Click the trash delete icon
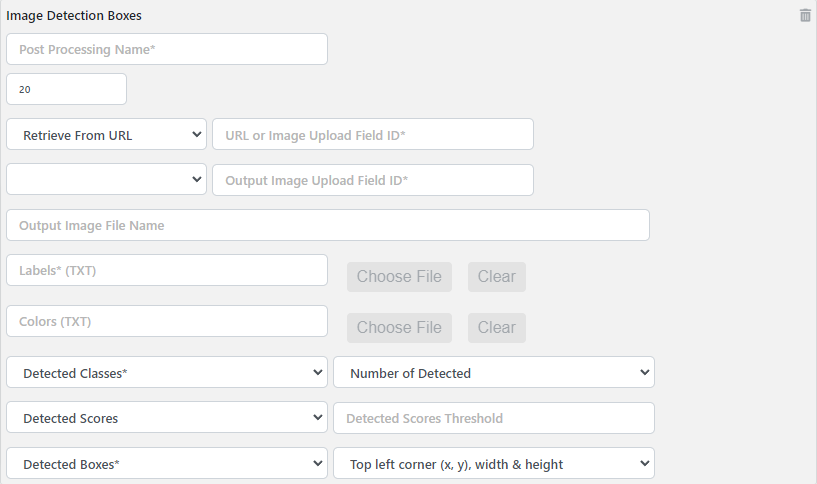 point(805,15)
